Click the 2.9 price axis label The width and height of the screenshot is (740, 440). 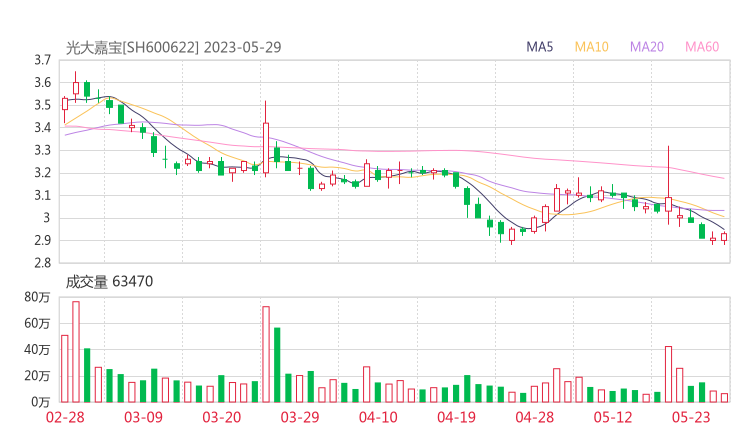pyautogui.click(x=42, y=240)
